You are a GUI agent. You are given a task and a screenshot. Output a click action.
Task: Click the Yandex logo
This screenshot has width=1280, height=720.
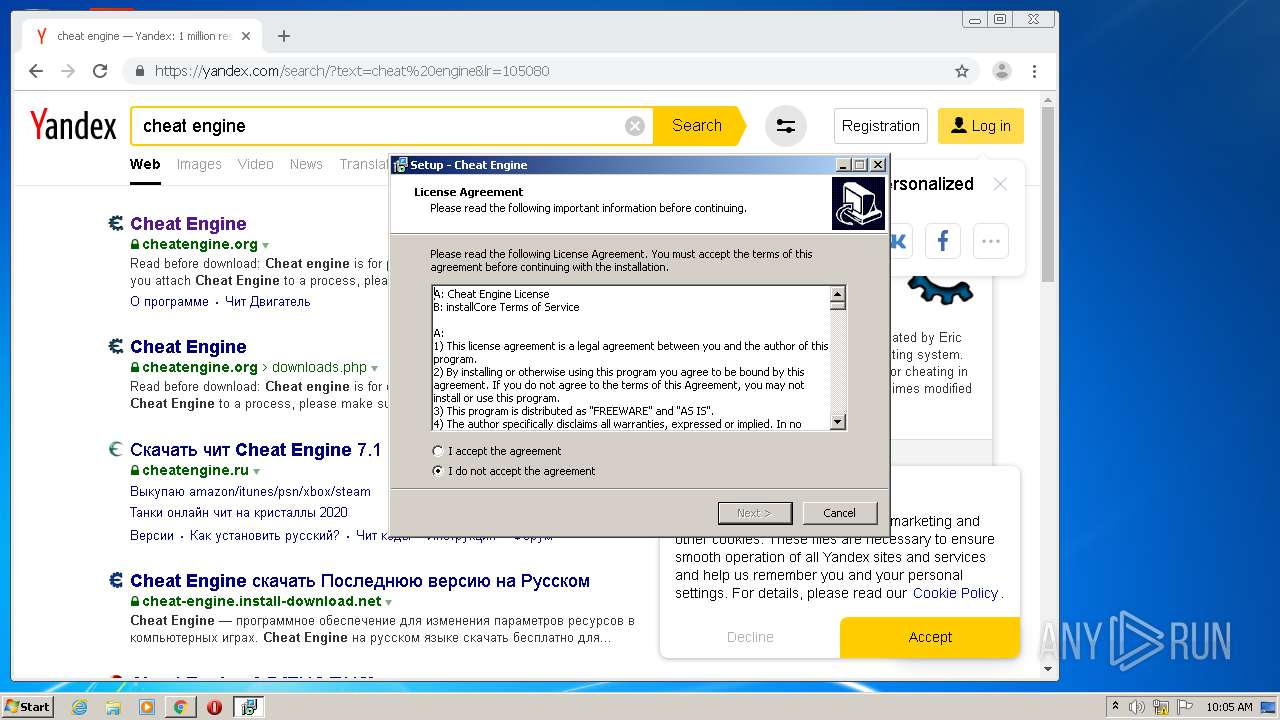(x=73, y=126)
